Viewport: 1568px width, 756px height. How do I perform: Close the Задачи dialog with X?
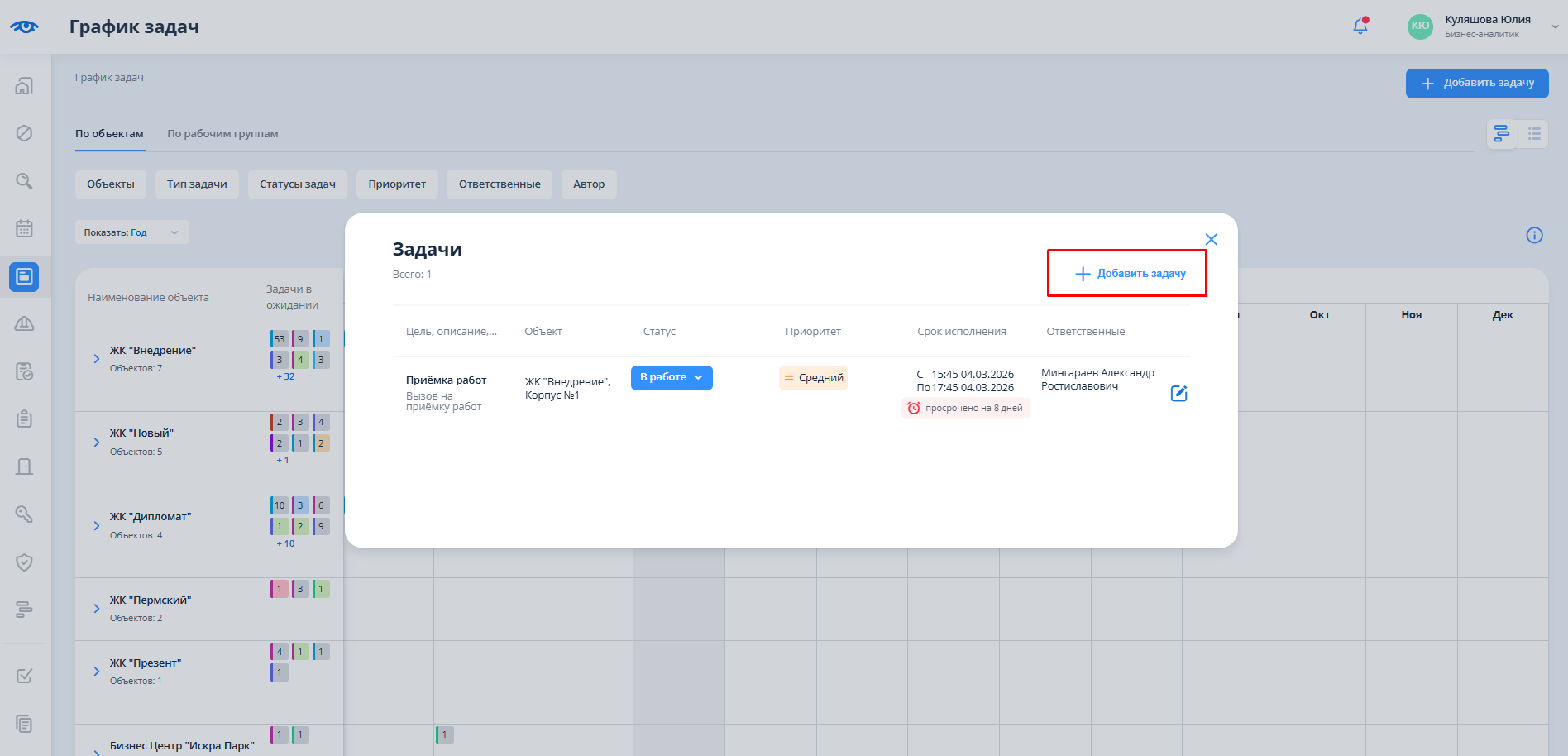click(1211, 240)
